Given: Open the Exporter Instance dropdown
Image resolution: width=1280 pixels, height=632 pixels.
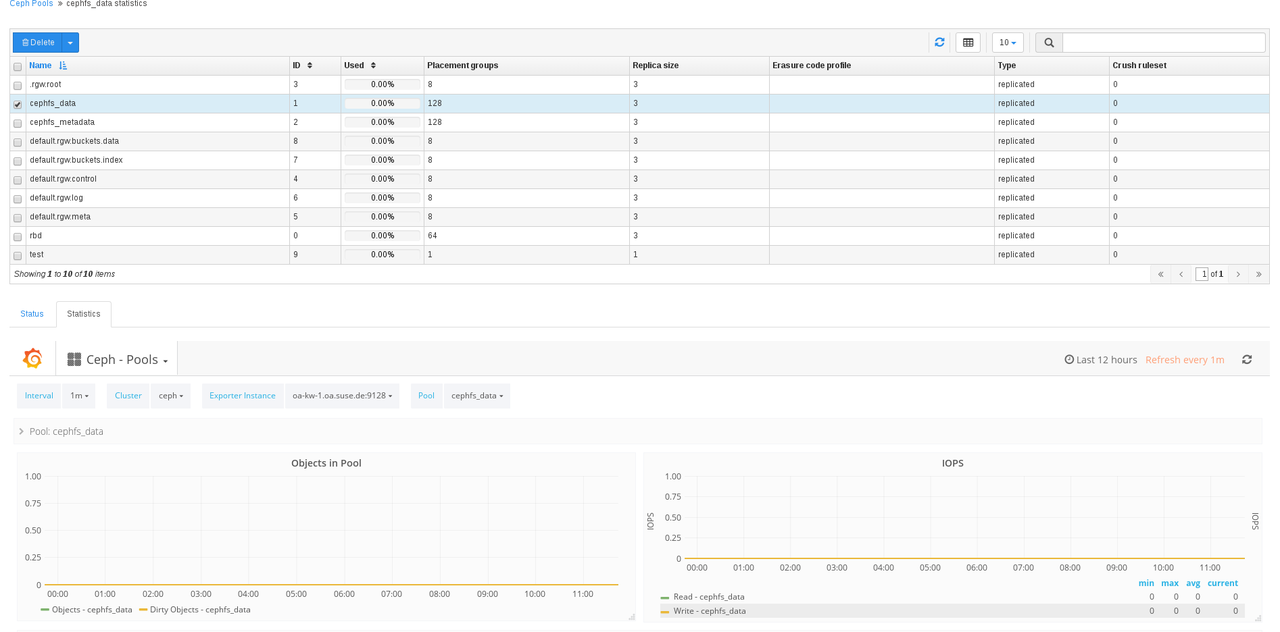Looking at the screenshot, I should tap(342, 396).
